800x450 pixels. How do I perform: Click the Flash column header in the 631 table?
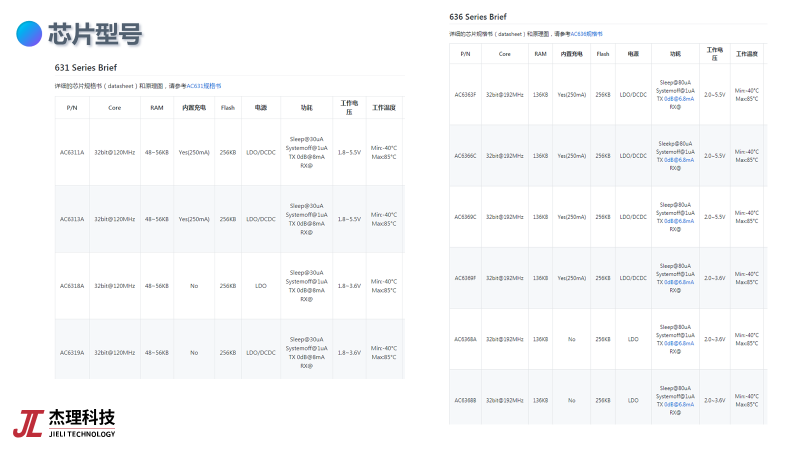click(228, 107)
